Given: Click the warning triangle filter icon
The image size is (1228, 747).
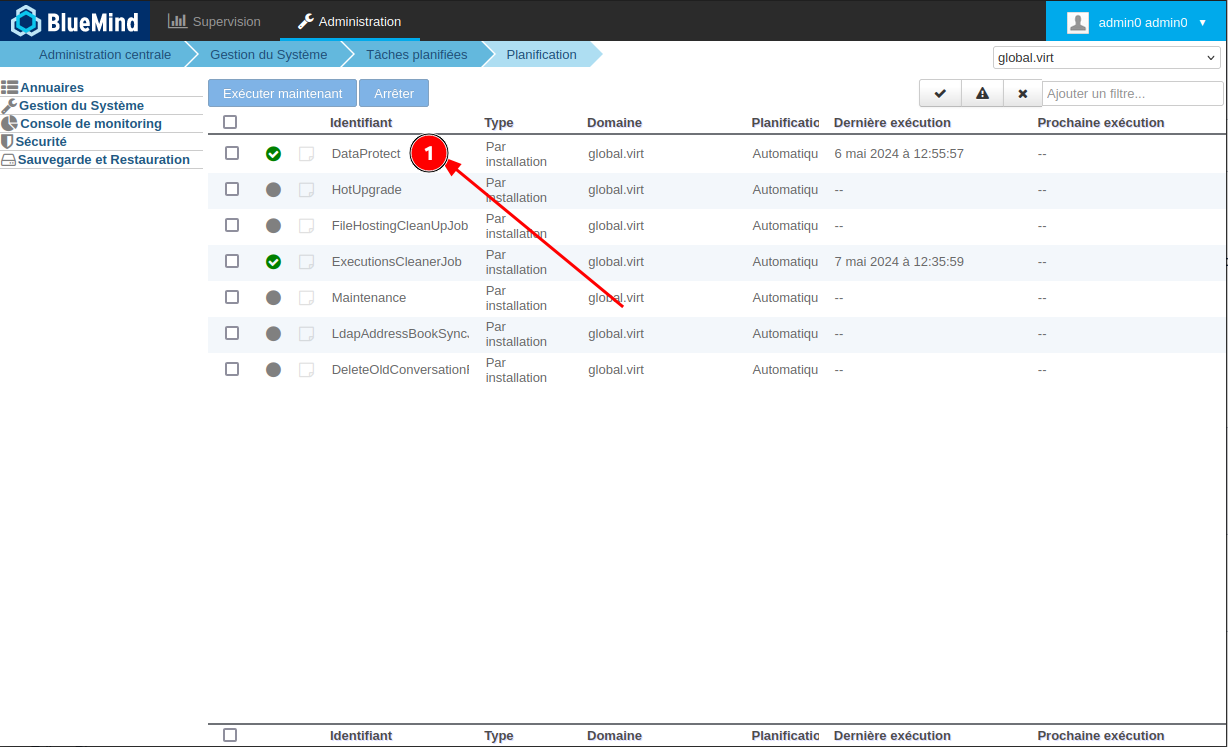Looking at the screenshot, I should pos(982,93).
